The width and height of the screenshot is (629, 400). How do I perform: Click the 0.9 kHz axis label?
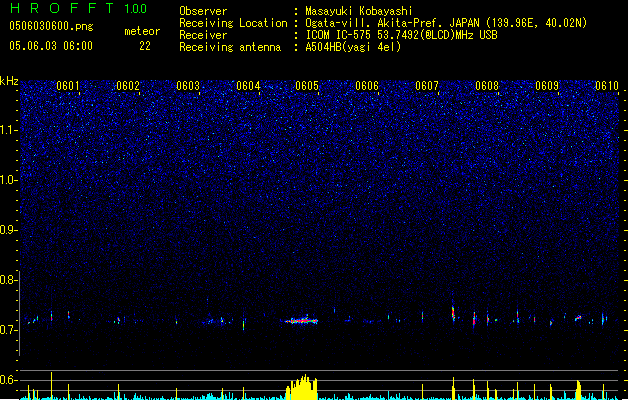click(8, 230)
